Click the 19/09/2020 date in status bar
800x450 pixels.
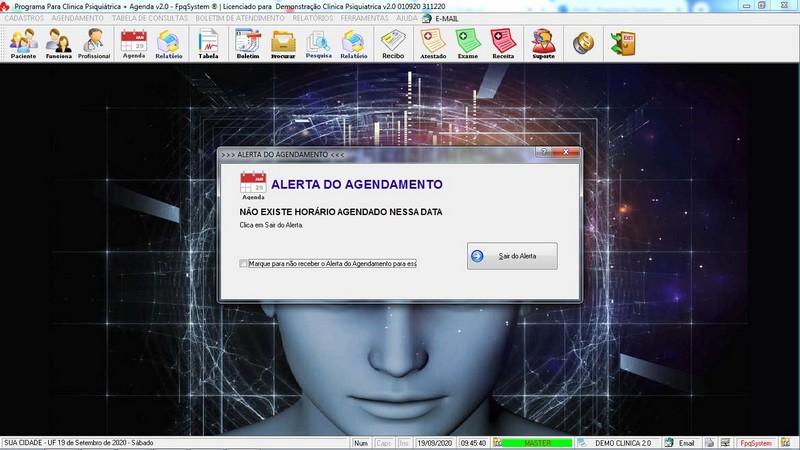tap(434, 443)
